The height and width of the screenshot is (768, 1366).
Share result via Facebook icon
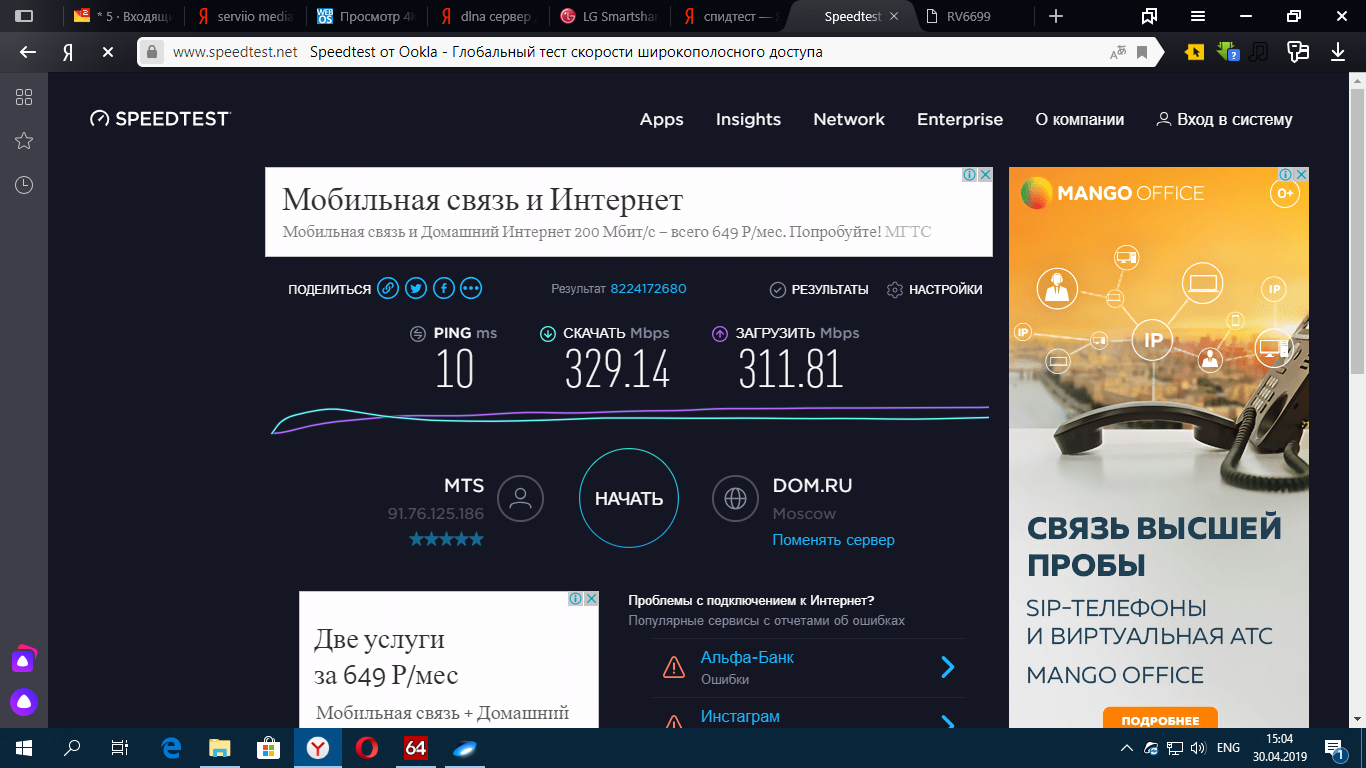[x=443, y=289]
